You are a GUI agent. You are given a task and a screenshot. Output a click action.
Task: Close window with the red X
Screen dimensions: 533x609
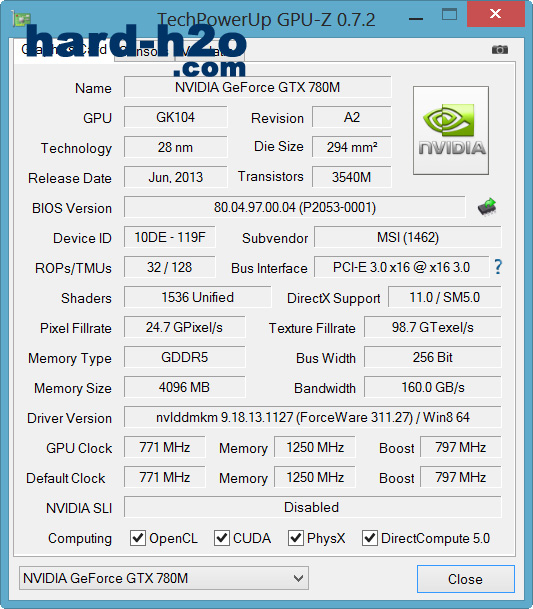click(496, 14)
